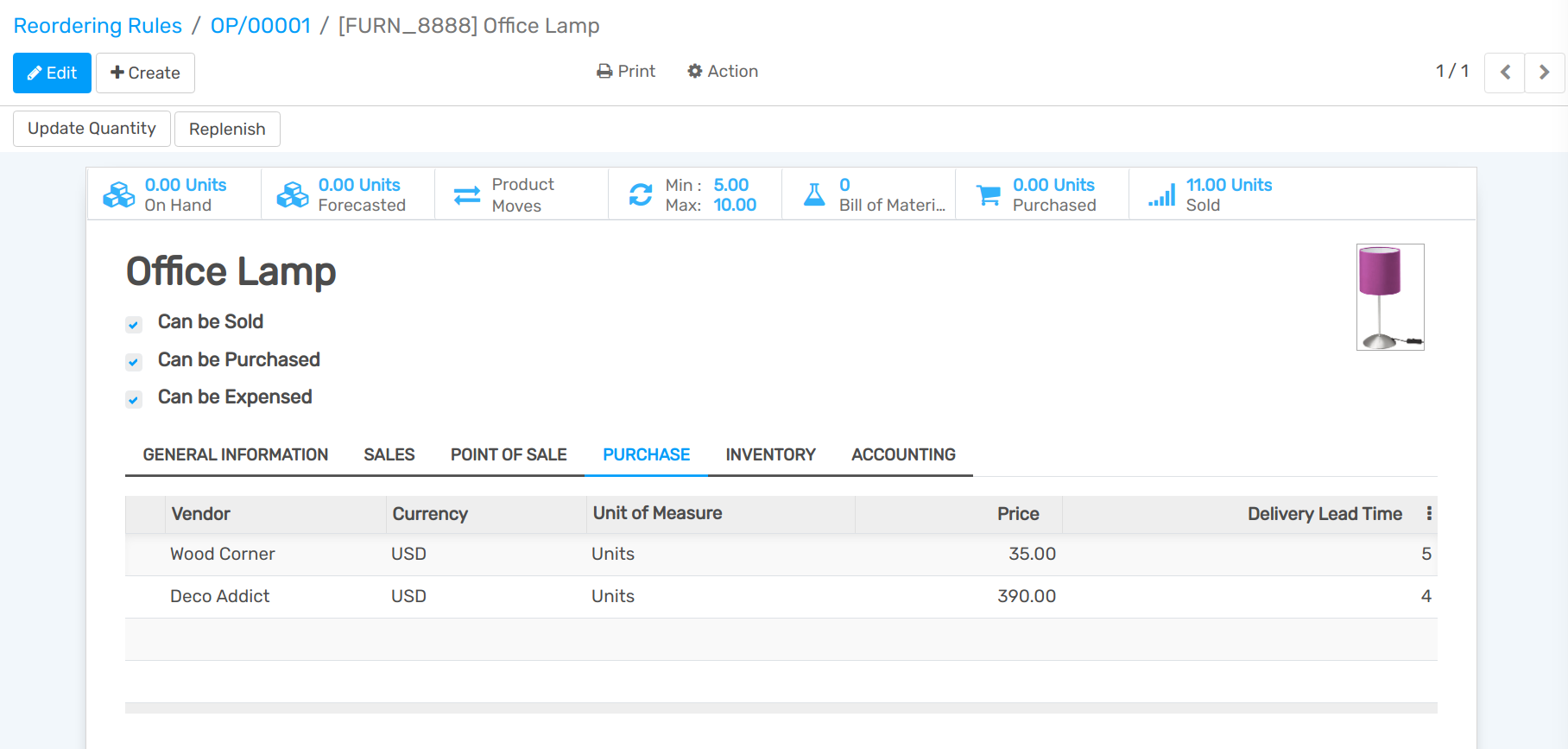Click the reordering Min/Max refresh icon
1568x749 pixels.
[641, 195]
